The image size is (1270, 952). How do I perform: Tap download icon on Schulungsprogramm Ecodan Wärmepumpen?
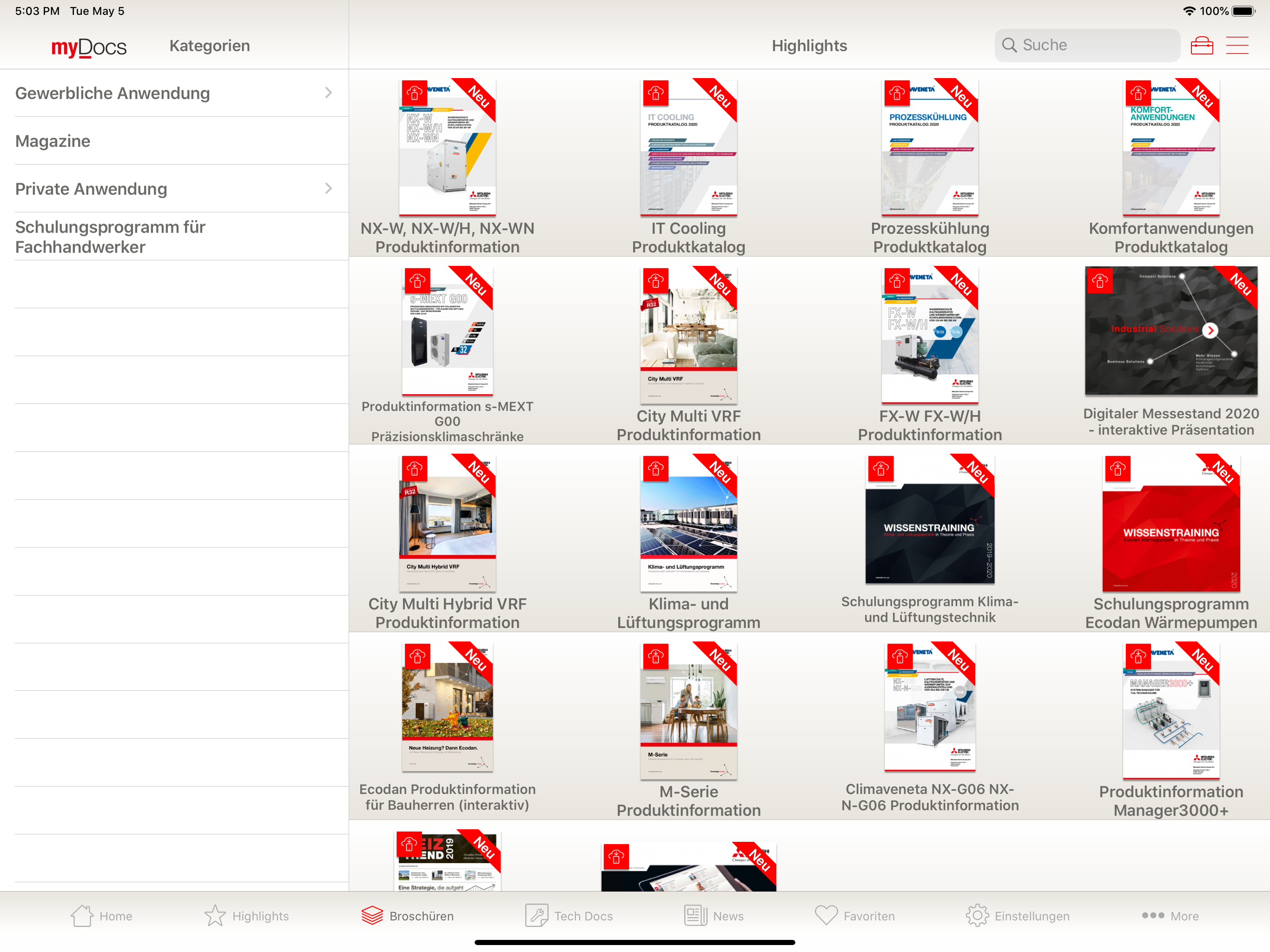pyautogui.click(x=1117, y=469)
